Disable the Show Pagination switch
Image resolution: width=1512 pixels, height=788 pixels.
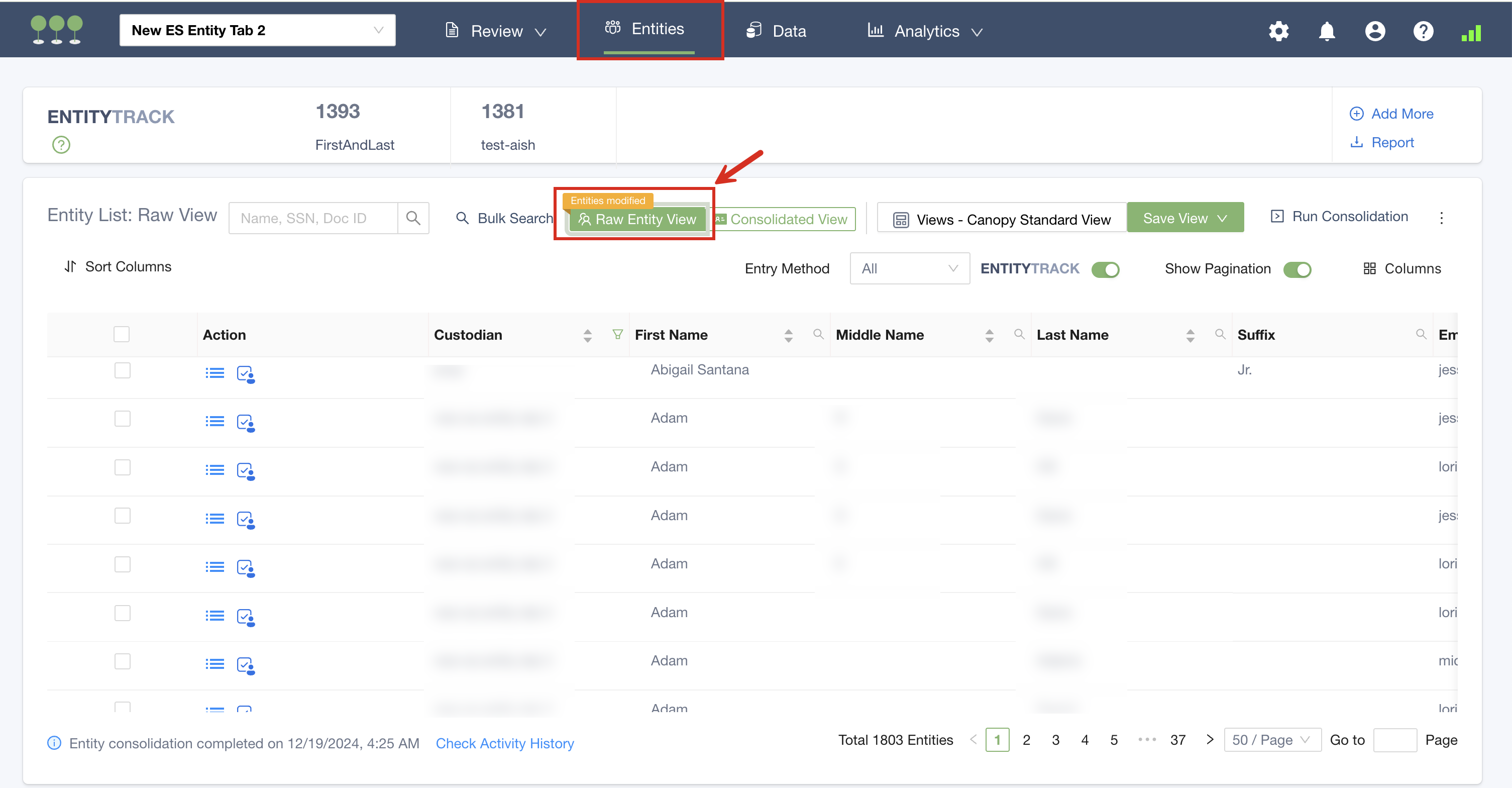pos(1297,269)
